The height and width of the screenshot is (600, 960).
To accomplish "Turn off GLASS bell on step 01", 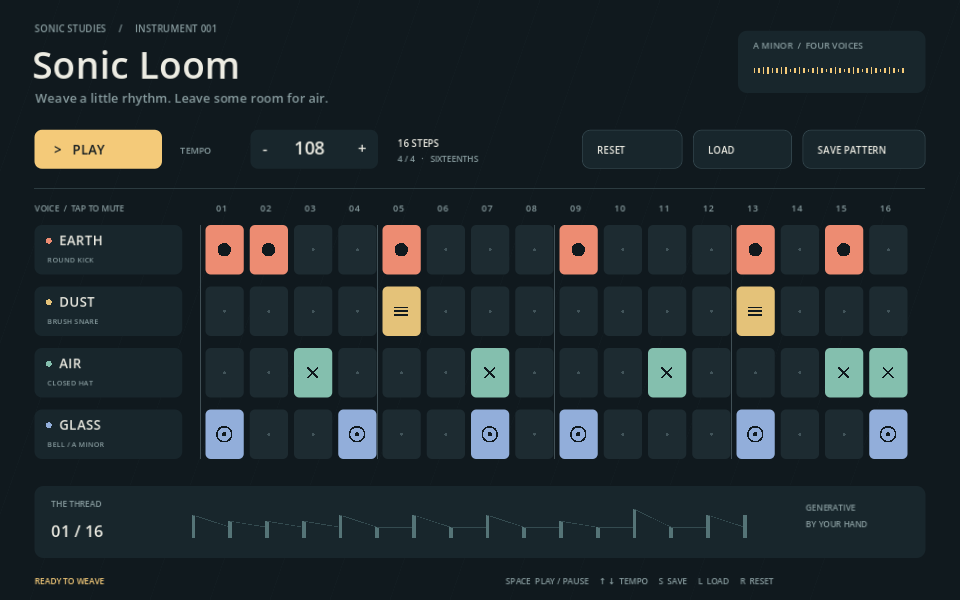I will coord(225,434).
